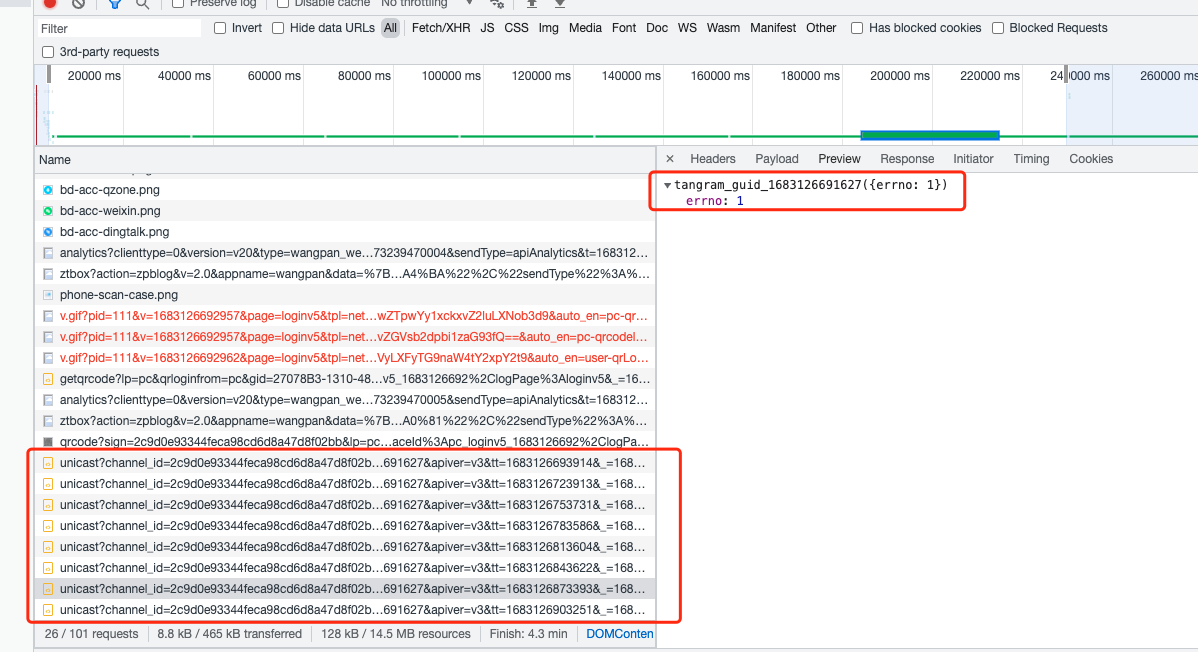Filter requests by Doc type
The height and width of the screenshot is (652, 1198).
click(x=657, y=28)
